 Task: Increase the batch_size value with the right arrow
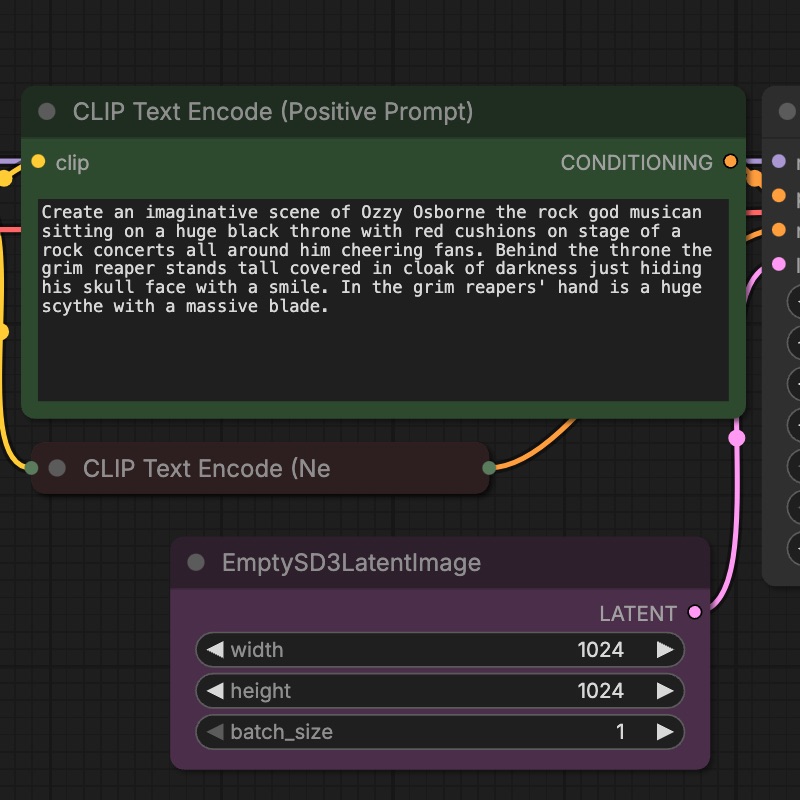point(664,732)
